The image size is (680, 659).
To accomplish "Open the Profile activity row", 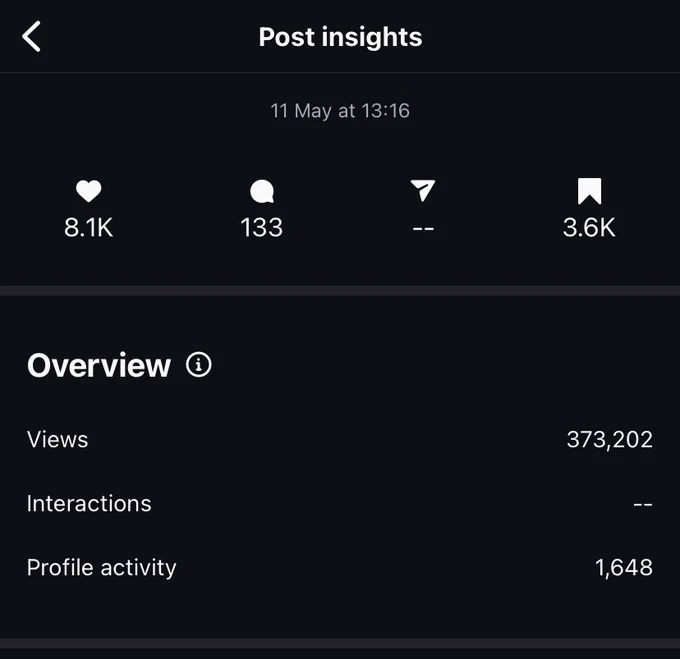I will point(340,568).
